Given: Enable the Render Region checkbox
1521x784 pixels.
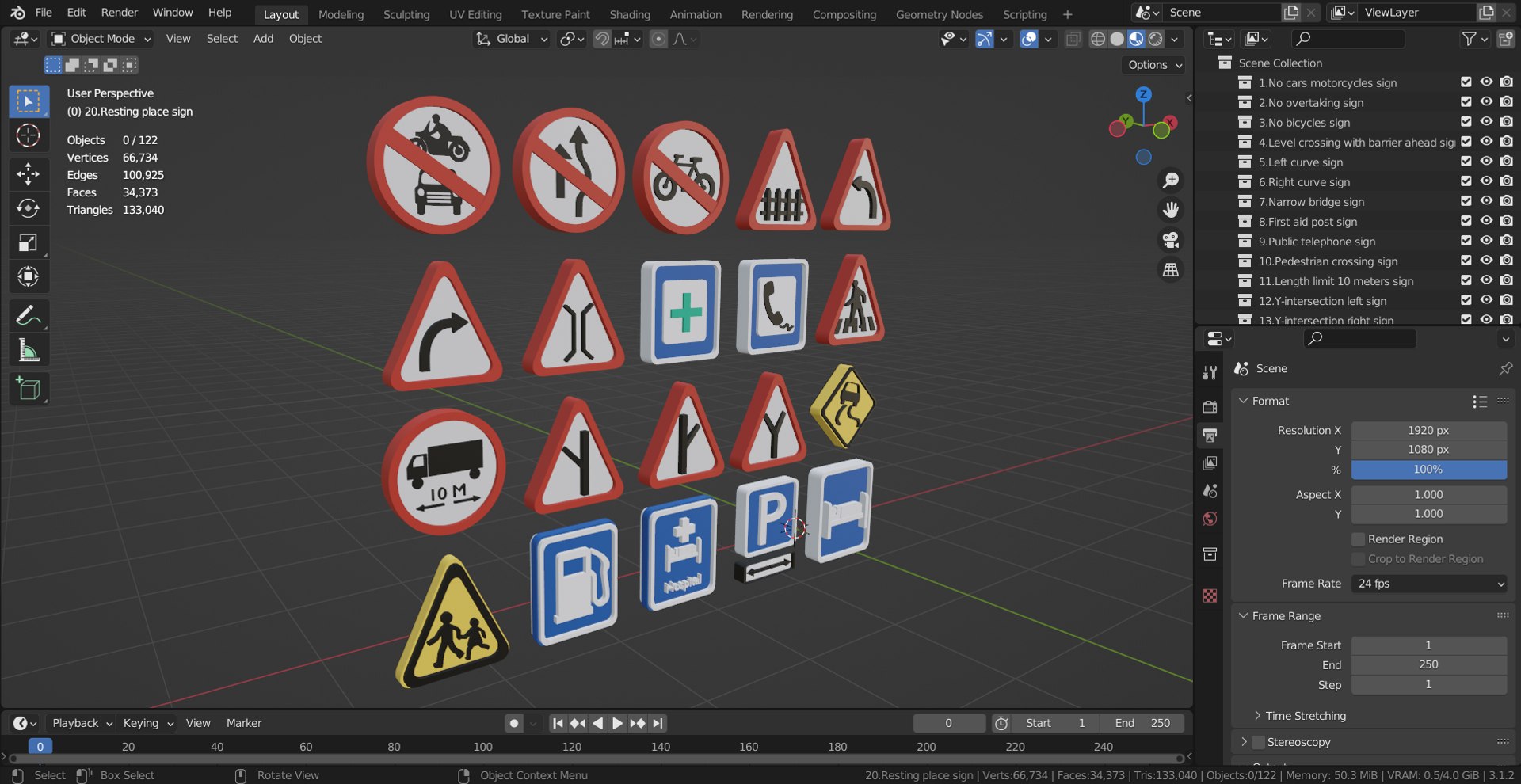Looking at the screenshot, I should [1358, 539].
